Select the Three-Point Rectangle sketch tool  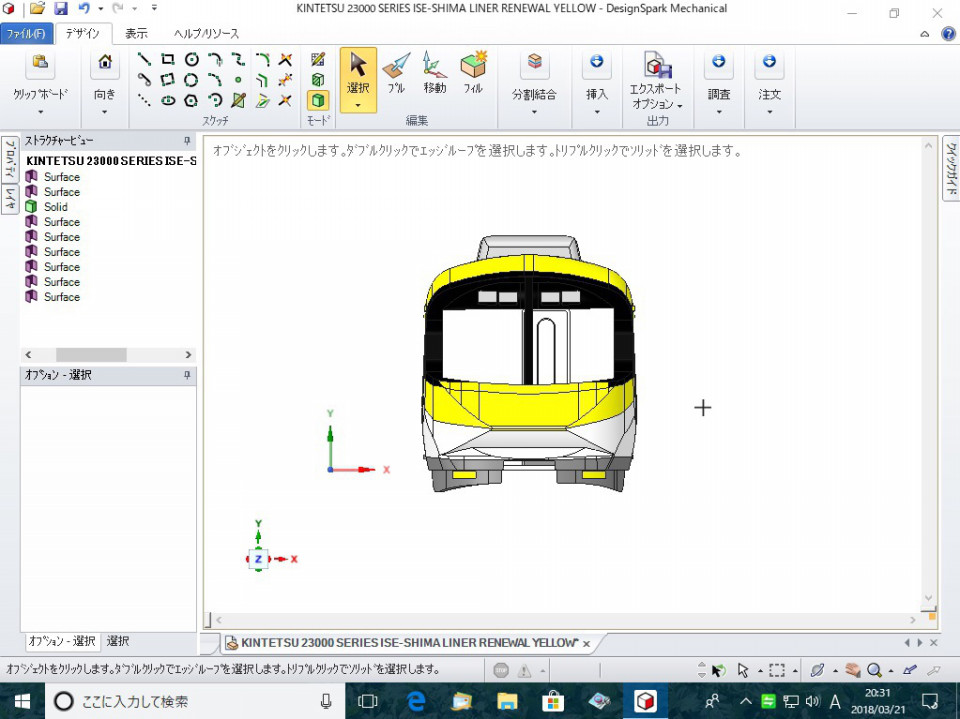[168, 80]
